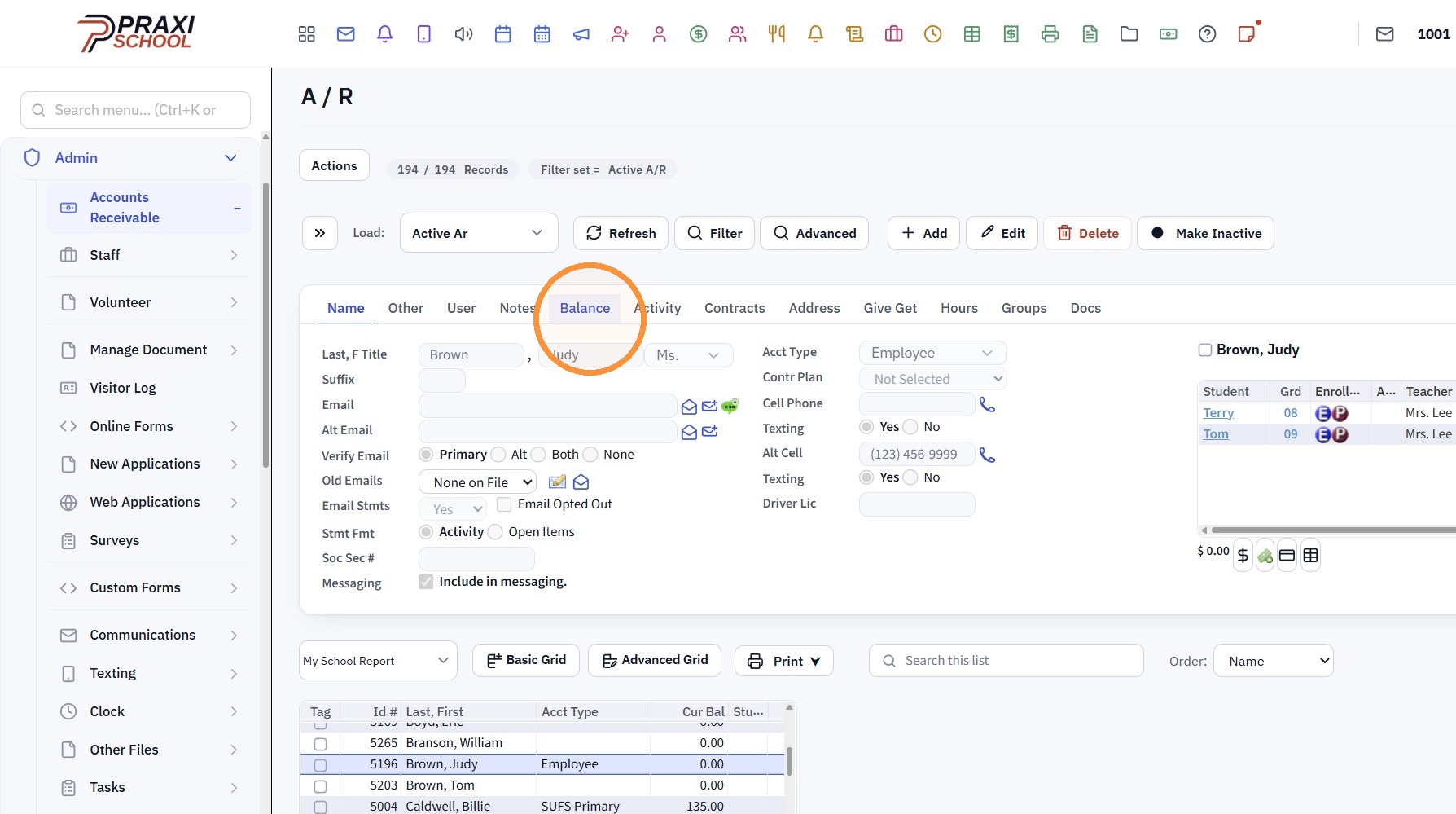Open the Ms. title dropdown
The height and width of the screenshot is (814, 1456).
pyautogui.click(x=689, y=355)
